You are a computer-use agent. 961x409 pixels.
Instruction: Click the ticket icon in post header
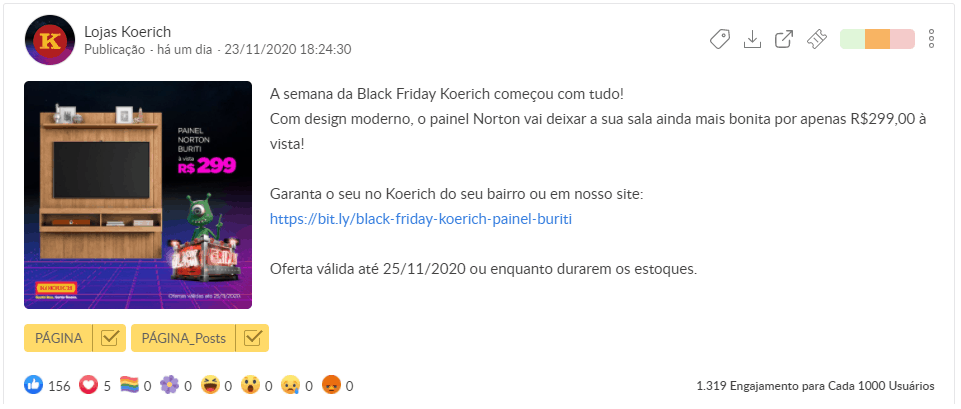point(817,39)
